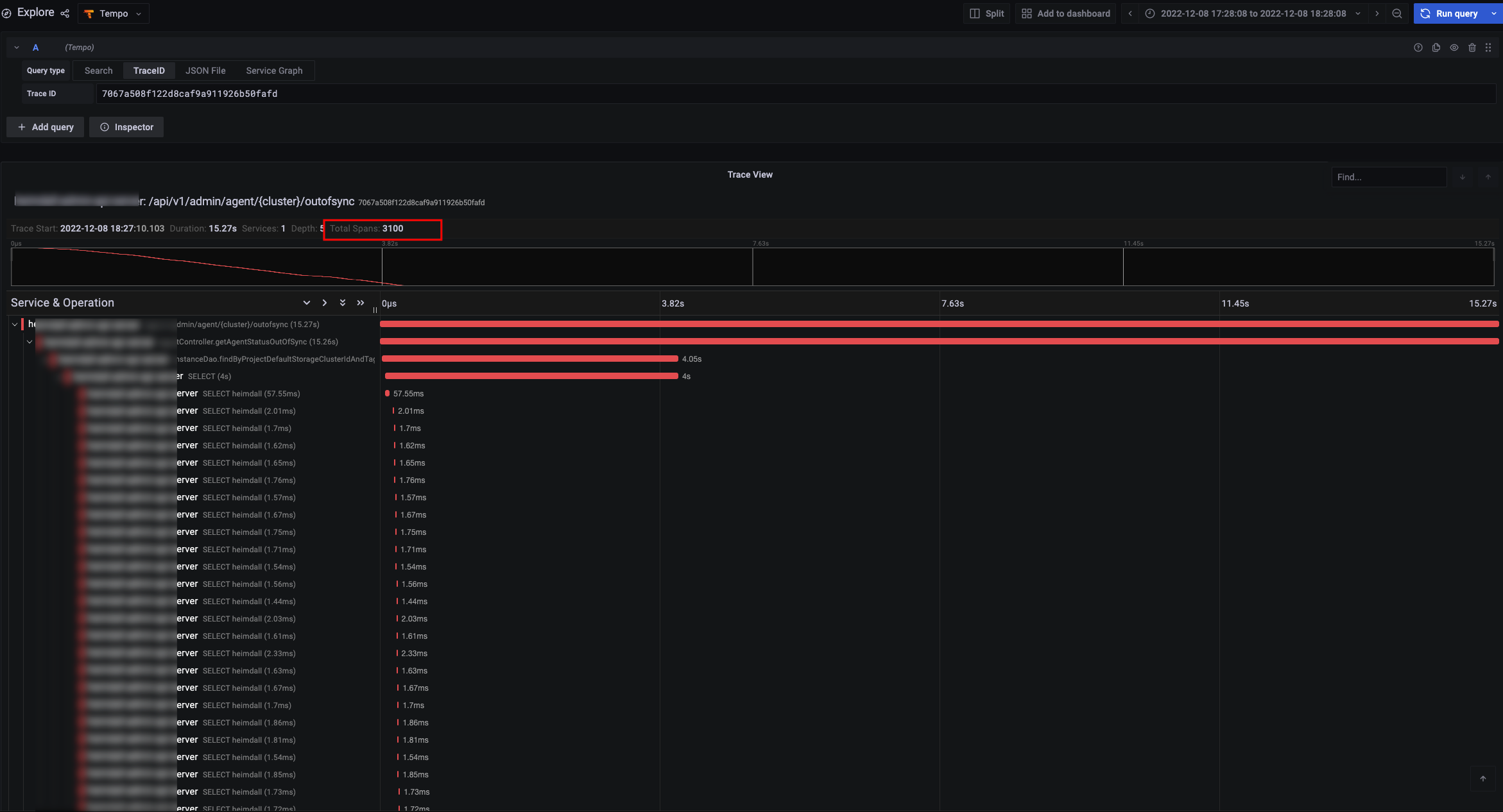Viewport: 1503px width, 812px height.
Task: Select findByProjectDefaultStorageClusterId span row
Action: coord(276,359)
